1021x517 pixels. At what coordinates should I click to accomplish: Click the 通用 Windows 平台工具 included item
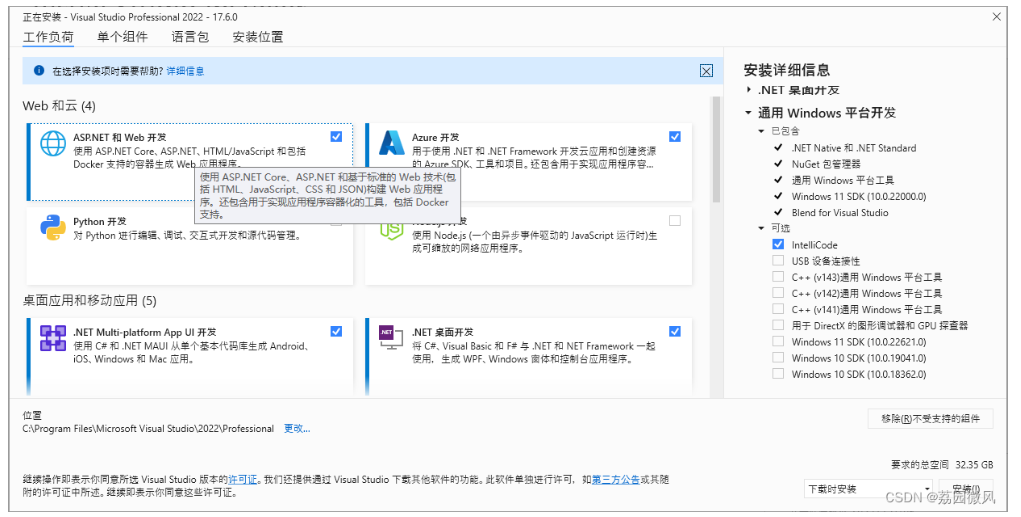[843, 180]
